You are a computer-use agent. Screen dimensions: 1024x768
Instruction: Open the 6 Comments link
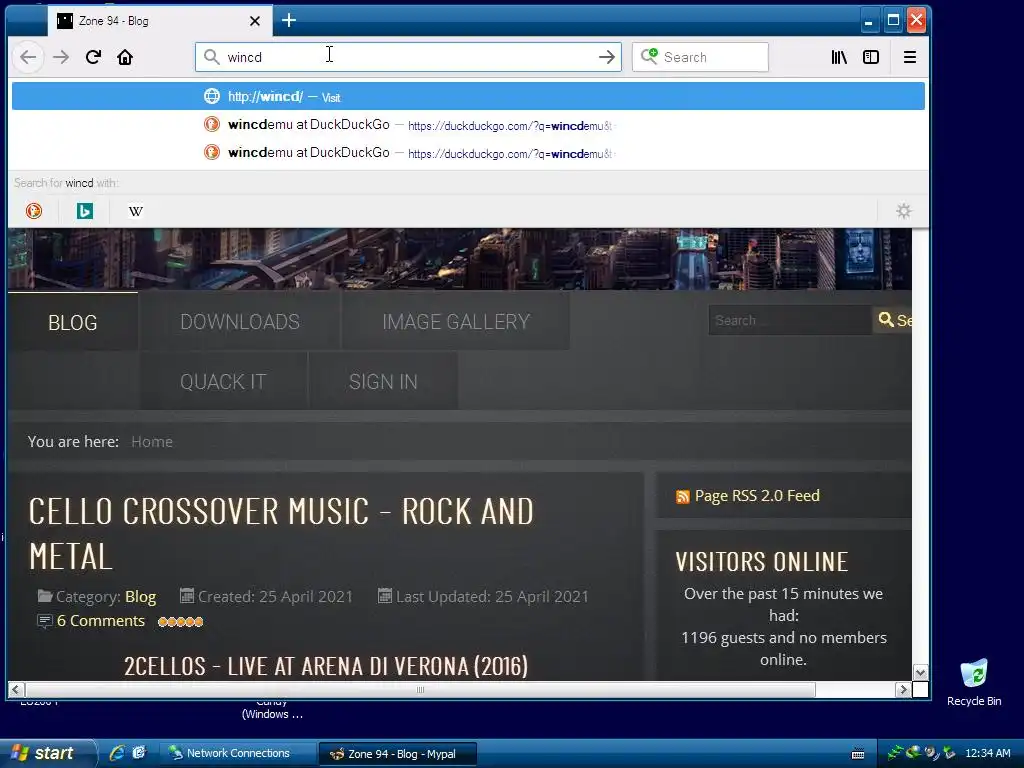(x=101, y=621)
